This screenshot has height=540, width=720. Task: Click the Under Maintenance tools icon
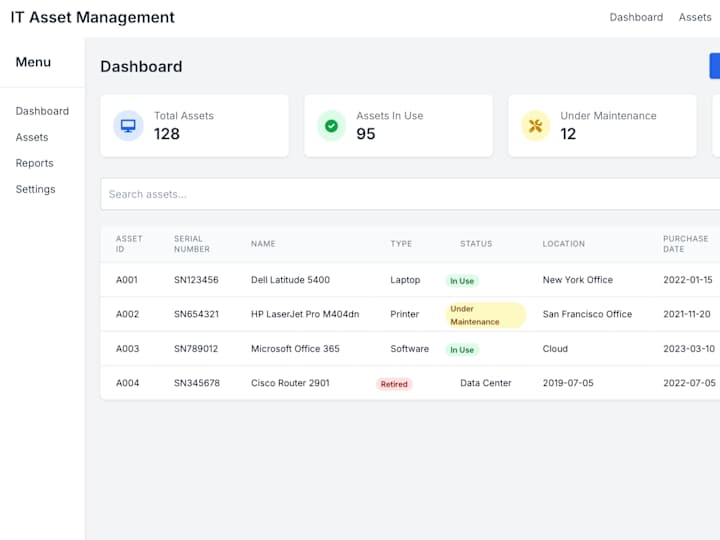(x=535, y=125)
